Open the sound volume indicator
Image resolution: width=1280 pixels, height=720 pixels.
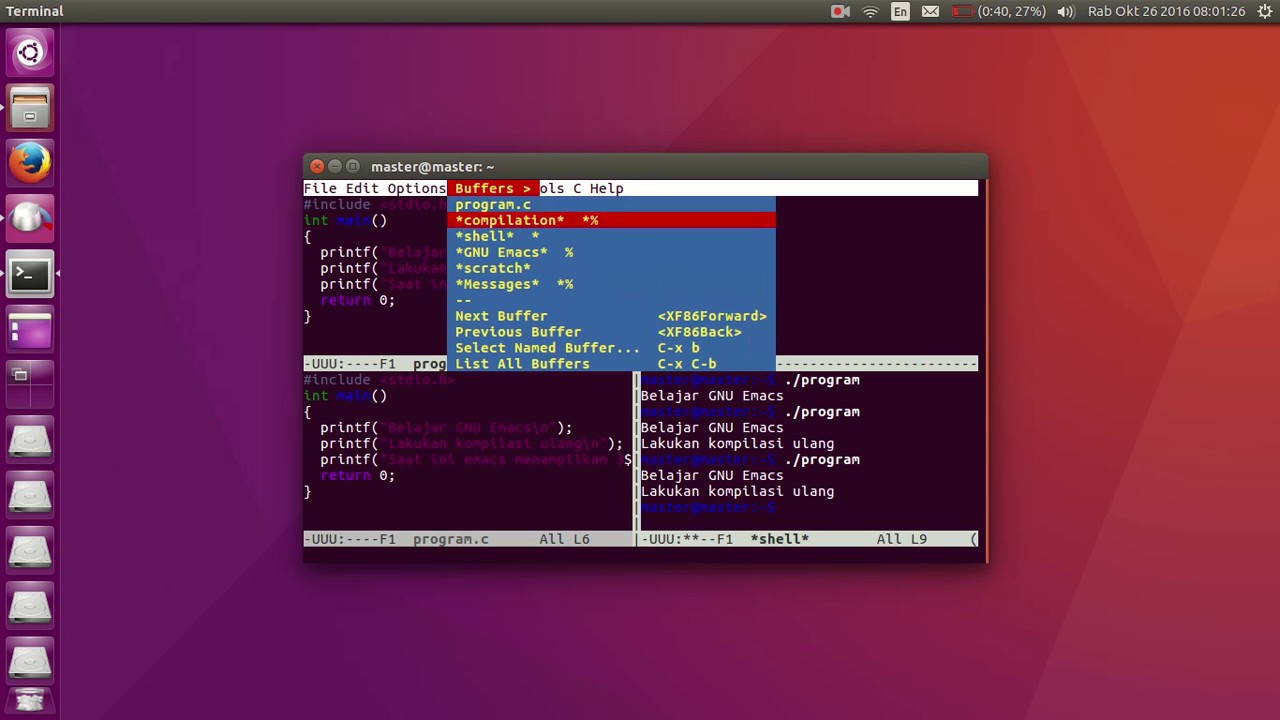pos(1066,11)
